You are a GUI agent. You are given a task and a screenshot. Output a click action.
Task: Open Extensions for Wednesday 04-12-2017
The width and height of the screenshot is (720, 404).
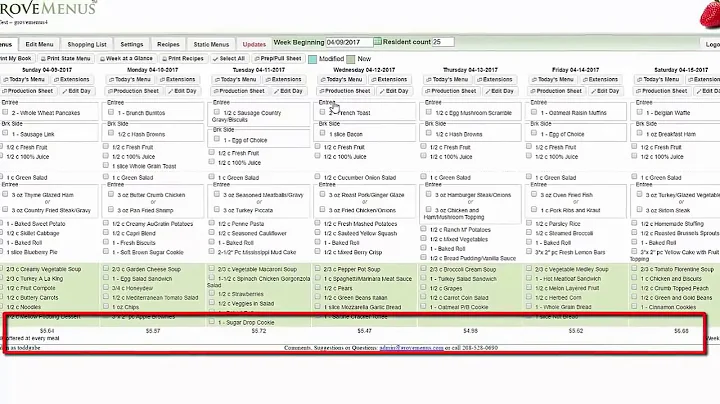pos(389,79)
